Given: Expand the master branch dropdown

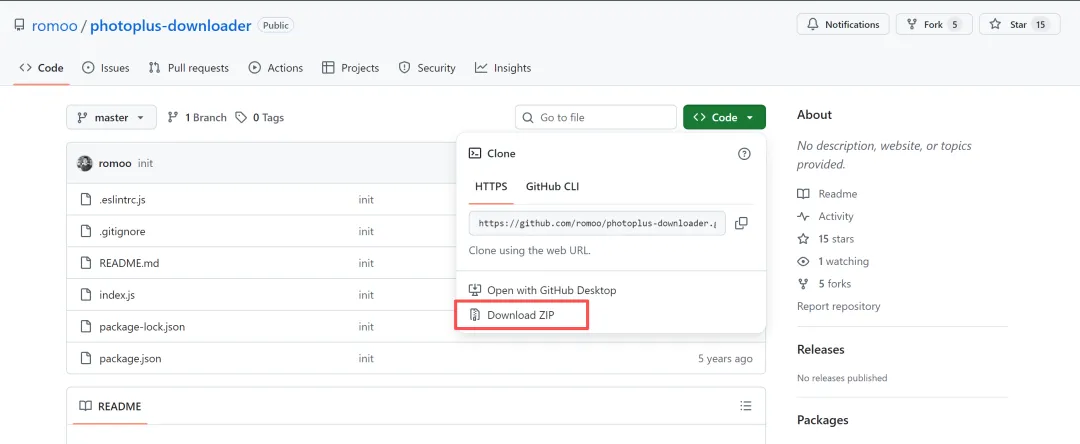Looking at the screenshot, I should (x=111, y=117).
